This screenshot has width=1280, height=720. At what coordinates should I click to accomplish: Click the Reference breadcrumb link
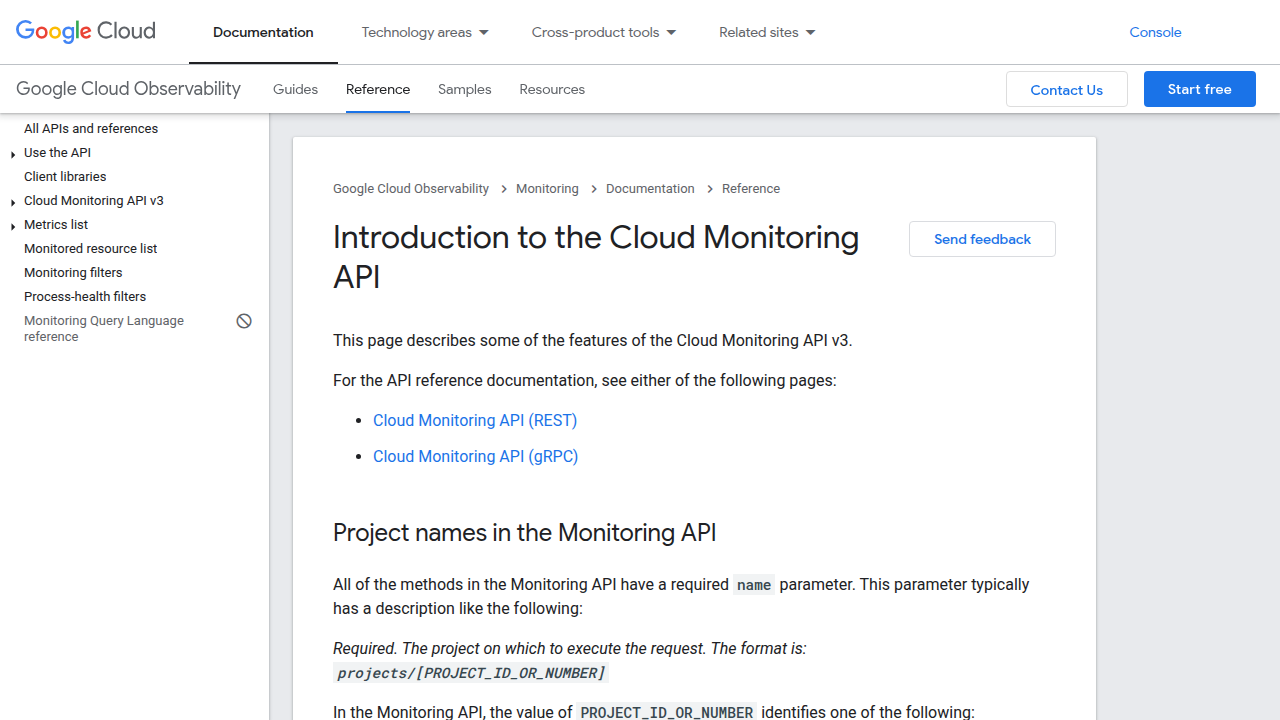click(x=751, y=188)
